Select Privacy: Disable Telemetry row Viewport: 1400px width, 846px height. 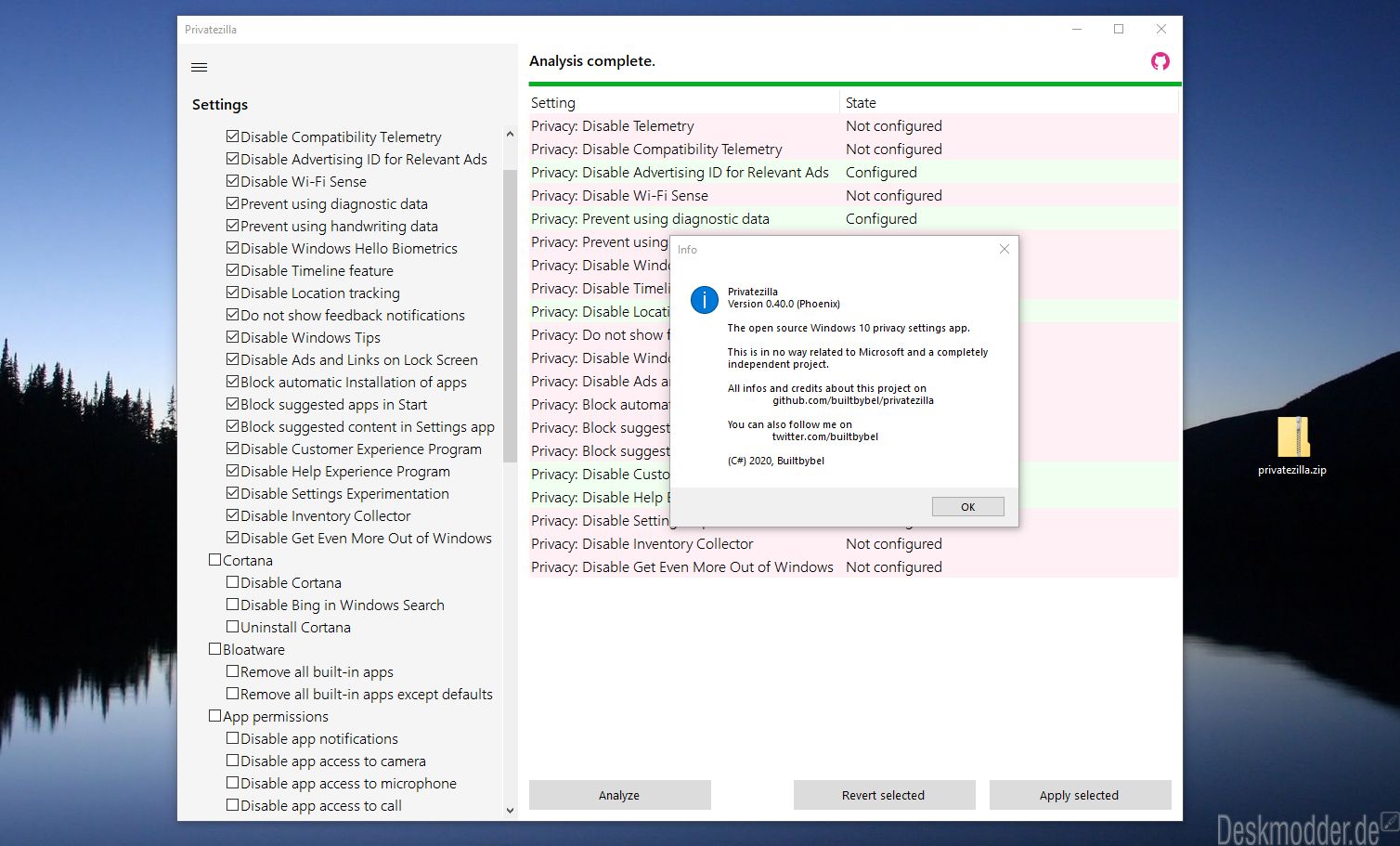click(x=853, y=125)
